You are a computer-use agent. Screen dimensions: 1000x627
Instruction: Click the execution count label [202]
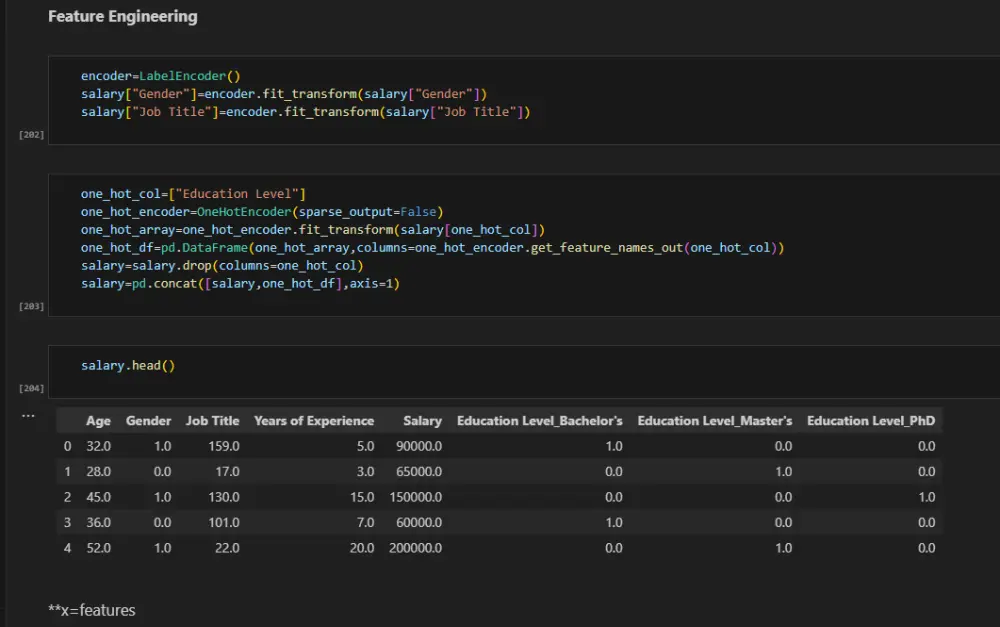tap(31, 134)
